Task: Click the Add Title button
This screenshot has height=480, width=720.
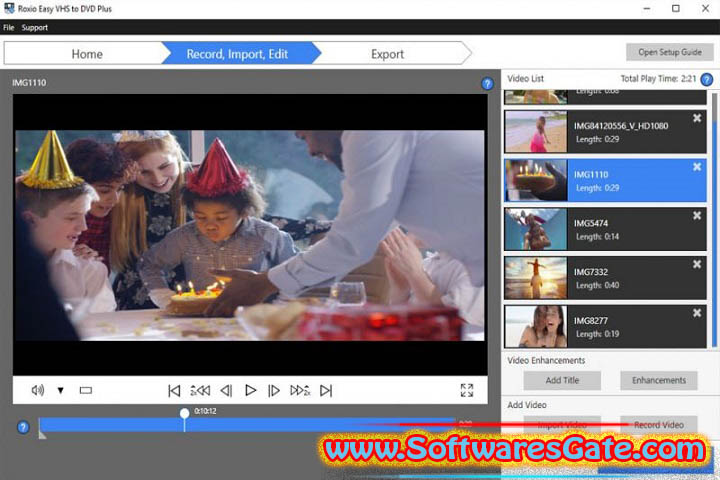Action: click(x=562, y=380)
